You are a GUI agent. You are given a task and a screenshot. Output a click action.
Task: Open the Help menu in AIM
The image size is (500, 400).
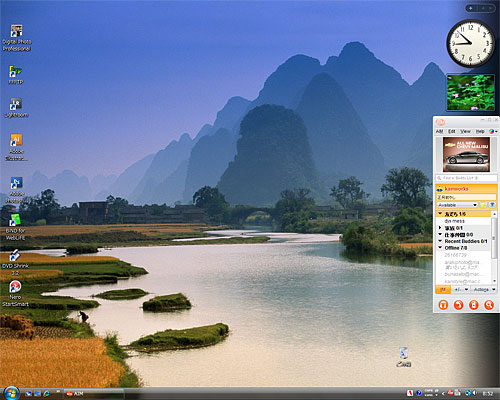point(480,131)
